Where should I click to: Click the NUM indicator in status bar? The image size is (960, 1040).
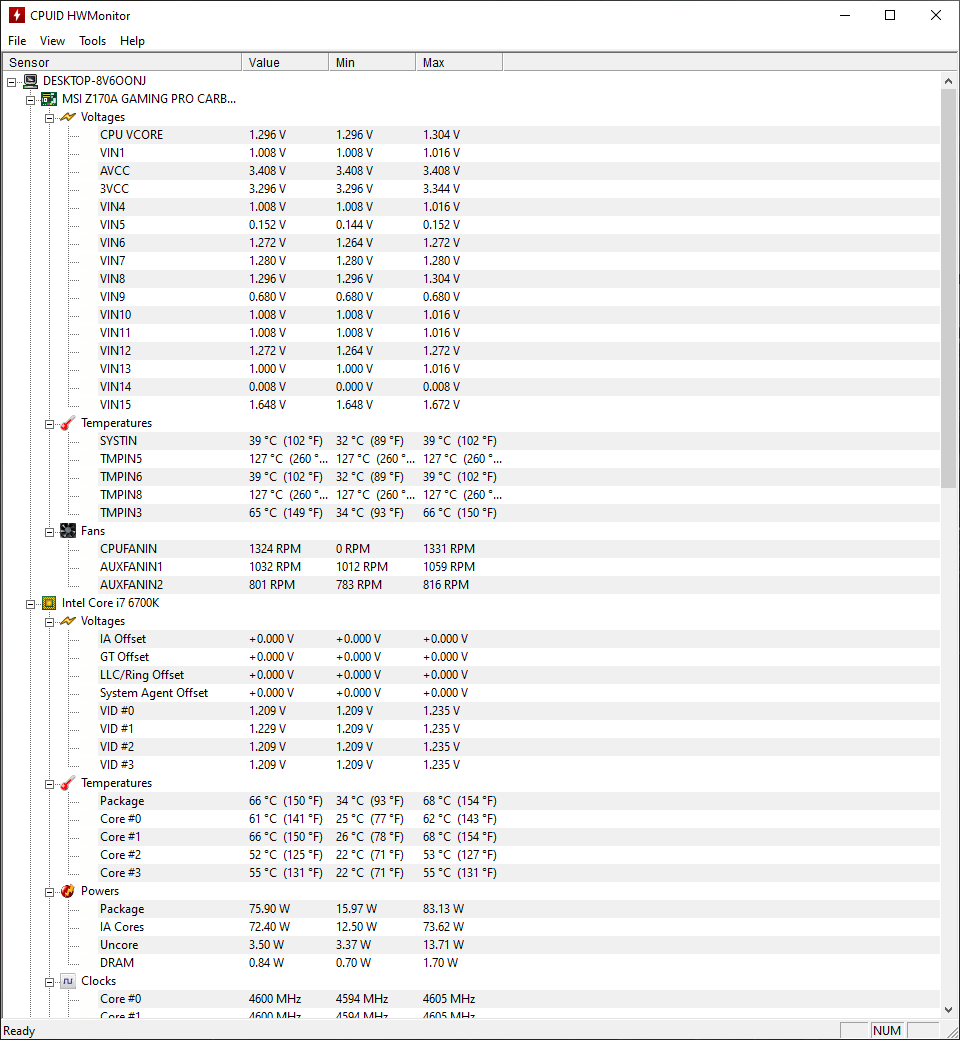click(x=886, y=1030)
